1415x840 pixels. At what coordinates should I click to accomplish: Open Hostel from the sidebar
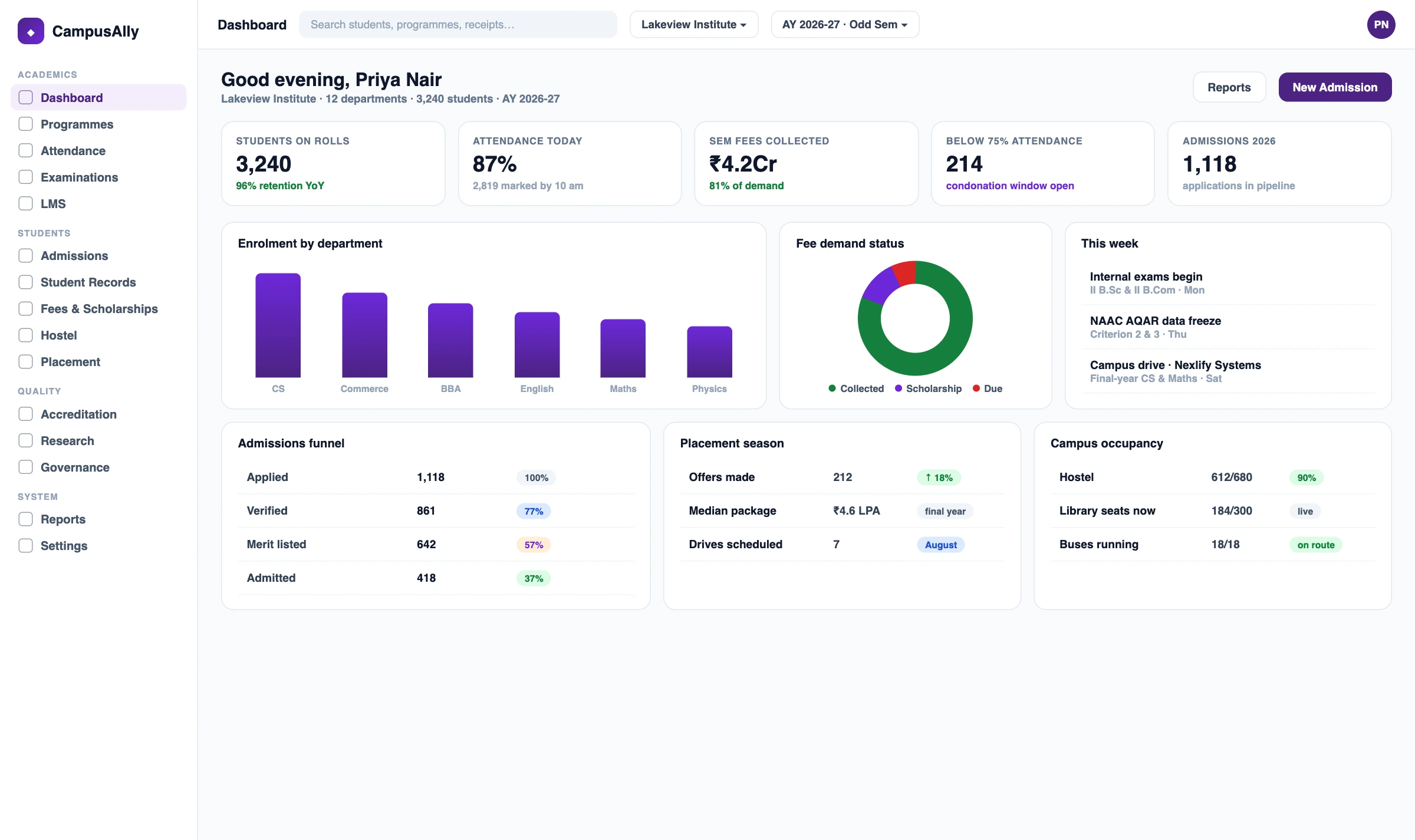click(98, 335)
